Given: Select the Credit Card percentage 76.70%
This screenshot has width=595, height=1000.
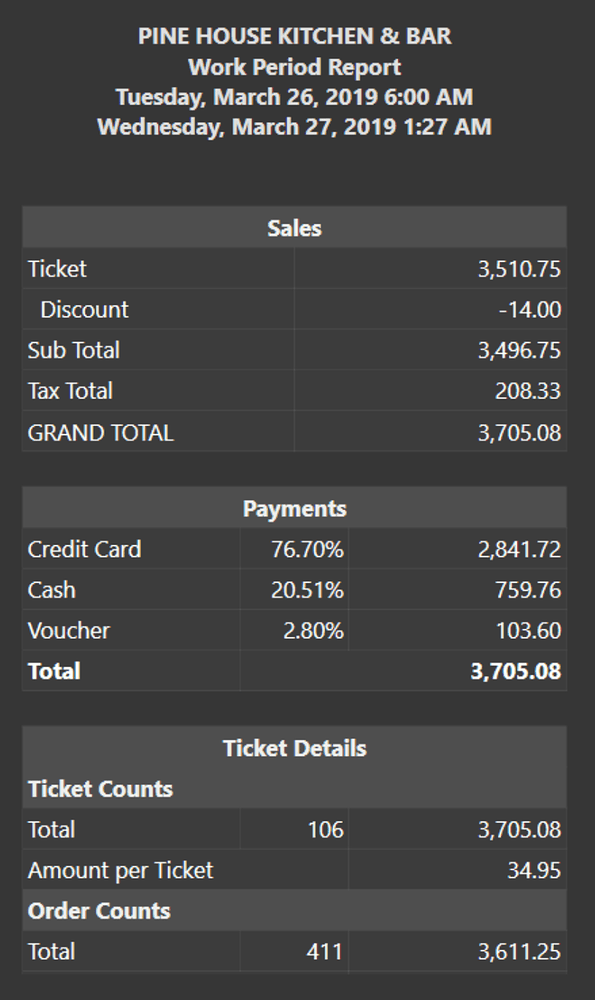Looking at the screenshot, I should [307, 549].
